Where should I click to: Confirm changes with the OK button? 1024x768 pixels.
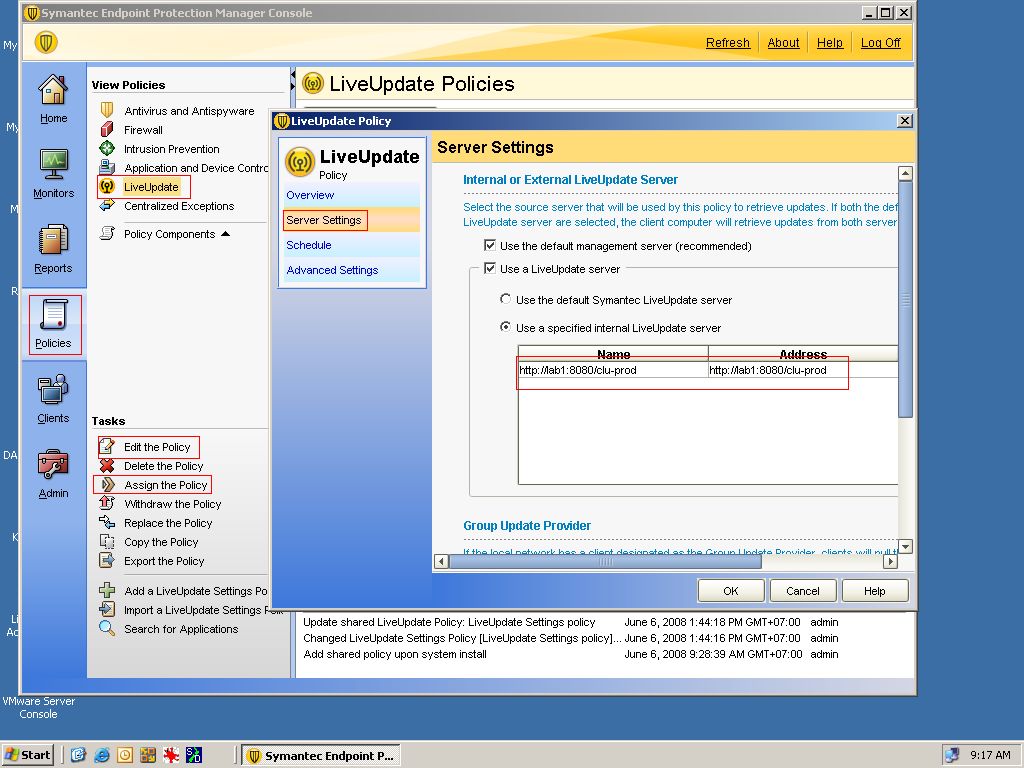pyautogui.click(x=730, y=590)
